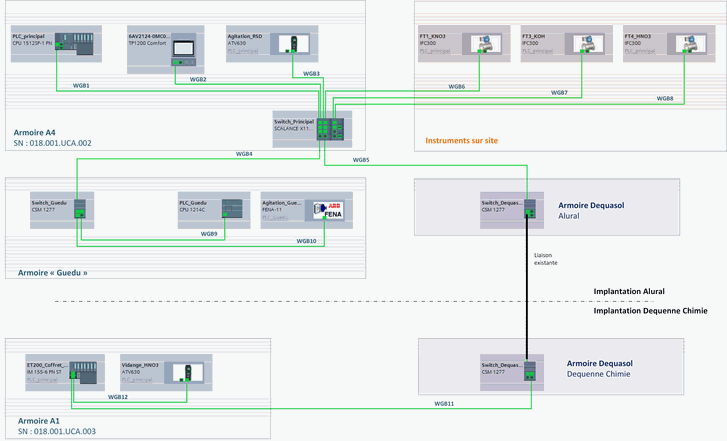
Task: Click the 6AV2124-0MC0... device name
Action: 149,36
